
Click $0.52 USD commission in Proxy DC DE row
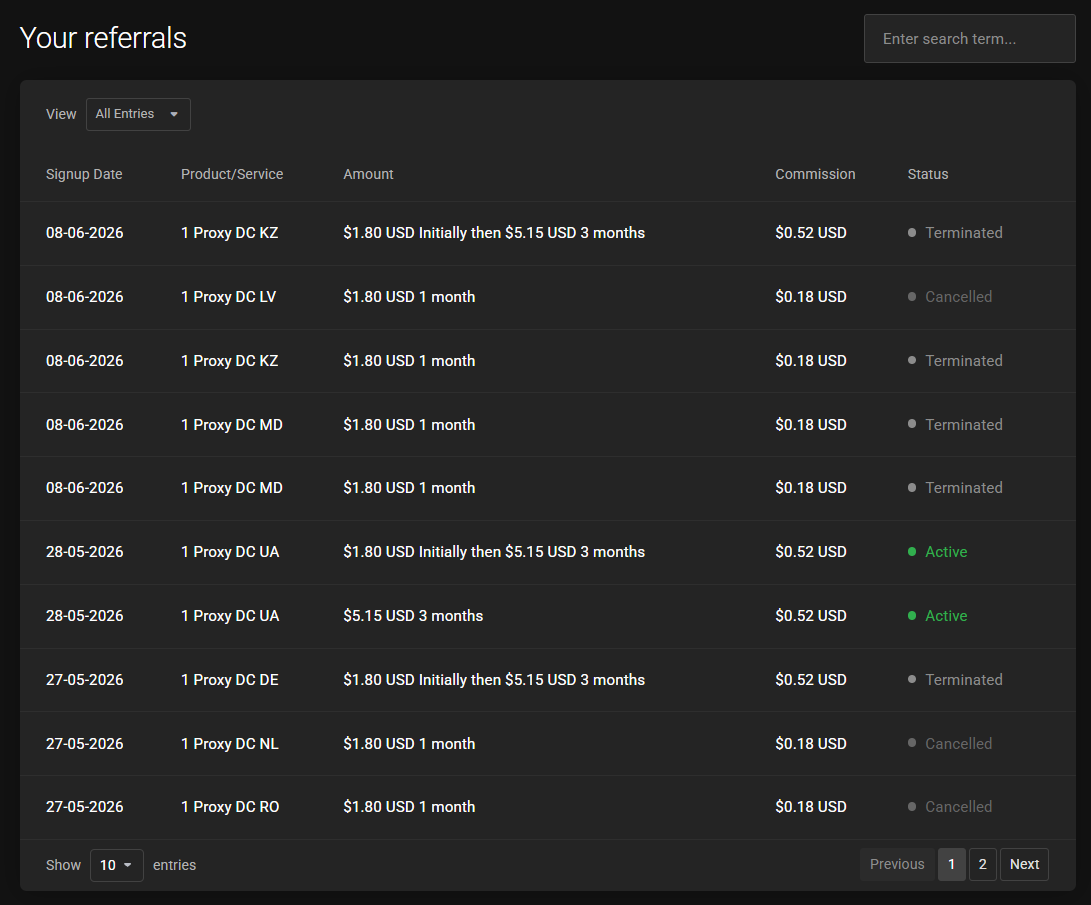pyautogui.click(x=811, y=680)
